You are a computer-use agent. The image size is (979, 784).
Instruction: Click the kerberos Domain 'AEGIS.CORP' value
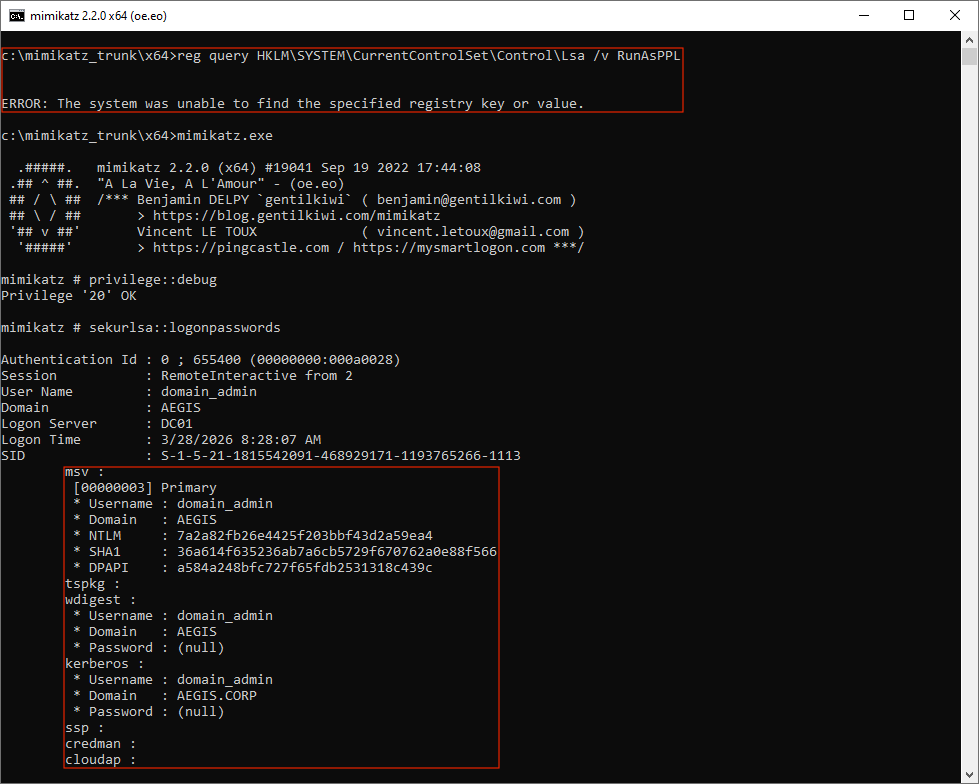tap(217, 695)
